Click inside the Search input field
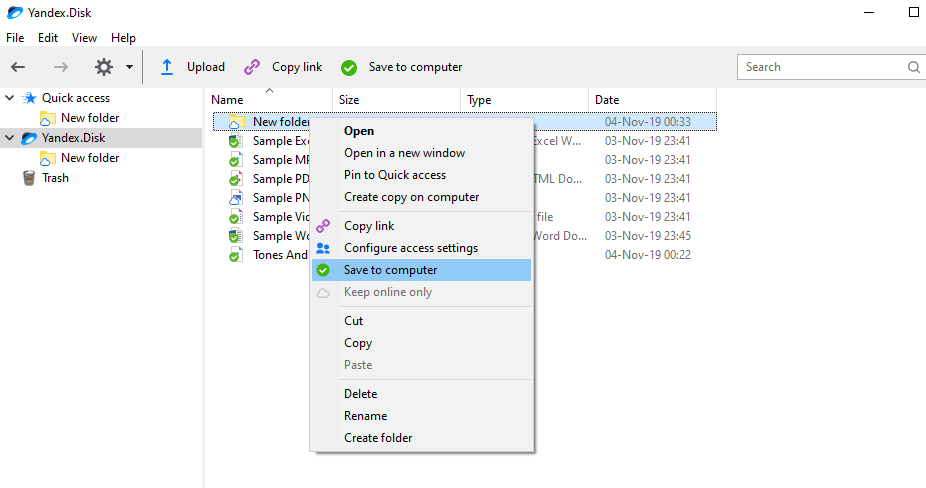The width and height of the screenshot is (926, 488). point(824,67)
